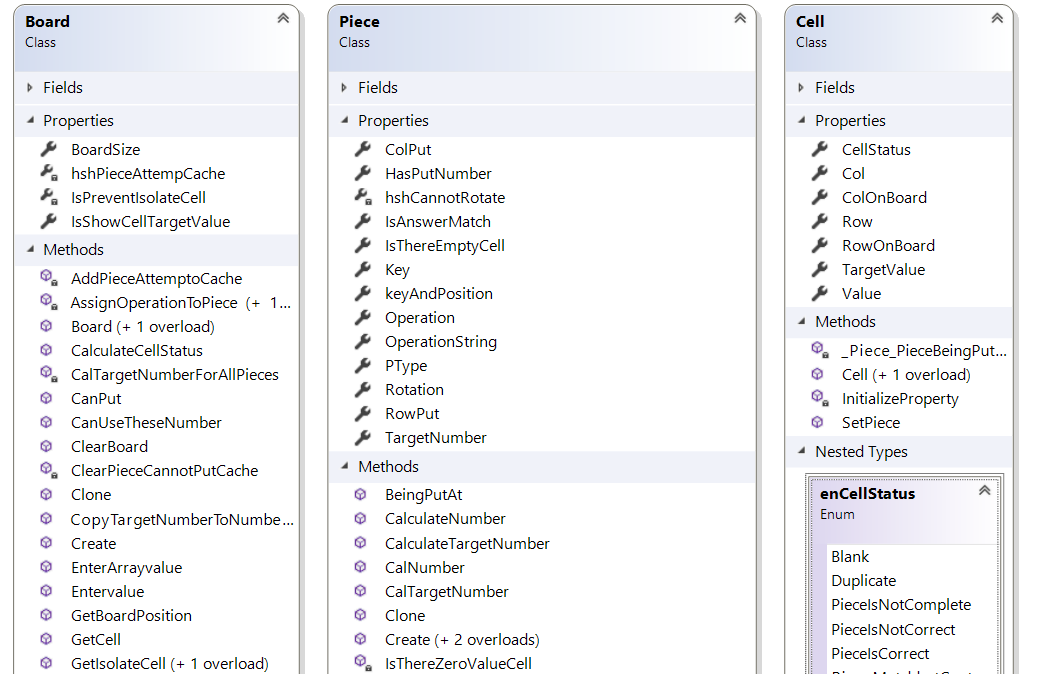1038x674 pixels.
Task: Click the AddPieceAttemptoCache method icon
Action: pyautogui.click(x=48, y=278)
